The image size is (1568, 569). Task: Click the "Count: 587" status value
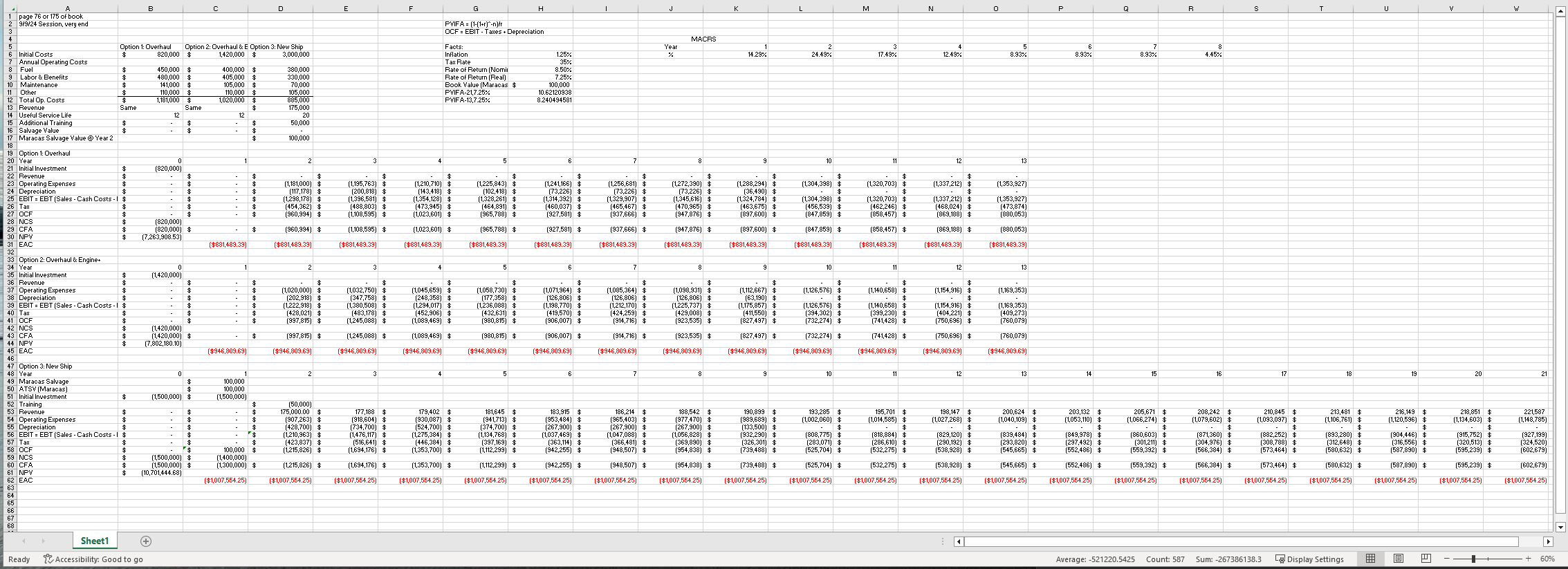click(x=1165, y=559)
